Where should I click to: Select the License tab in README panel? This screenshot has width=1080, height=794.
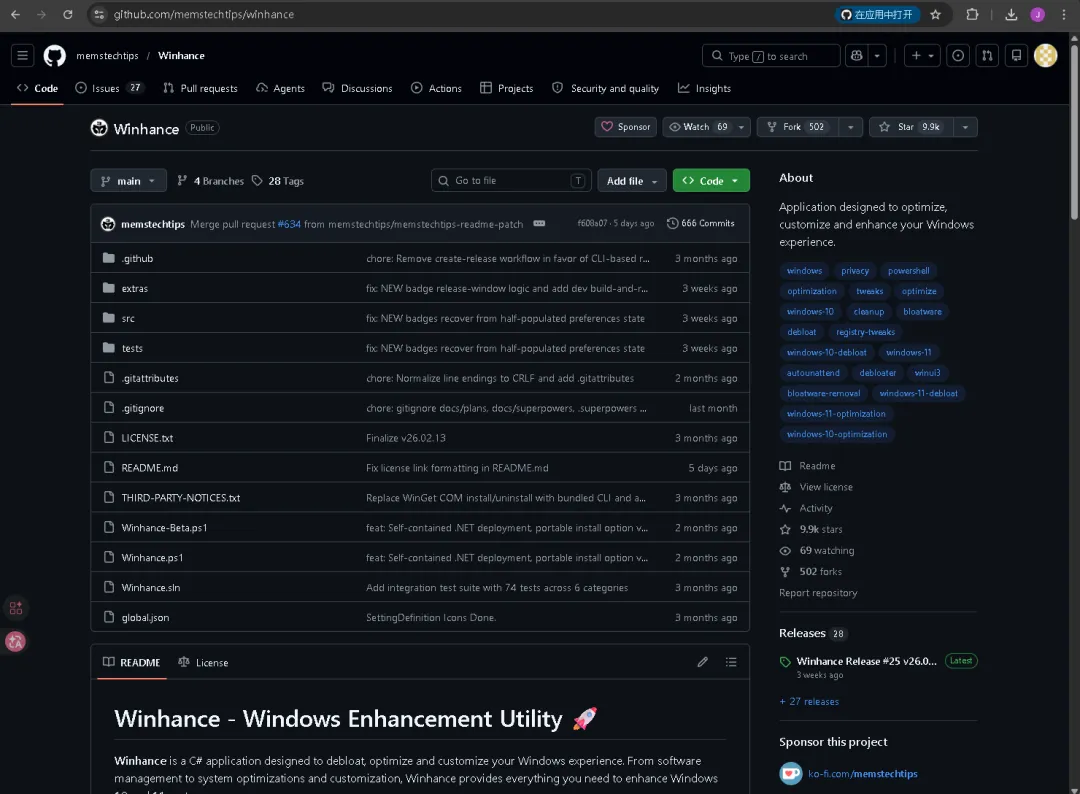[203, 662]
